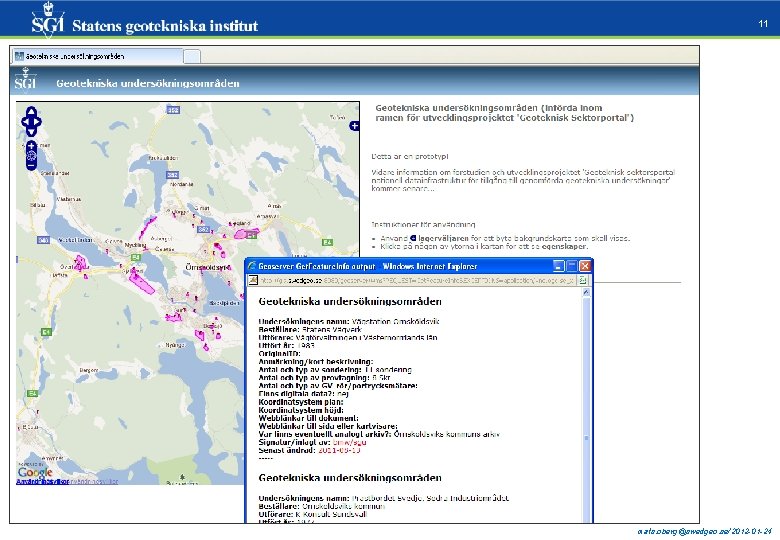Screen dimensions: 780x540
Task: Maximize the Geoserver GetFeatureInfo popup window
Action: coord(572,266)
